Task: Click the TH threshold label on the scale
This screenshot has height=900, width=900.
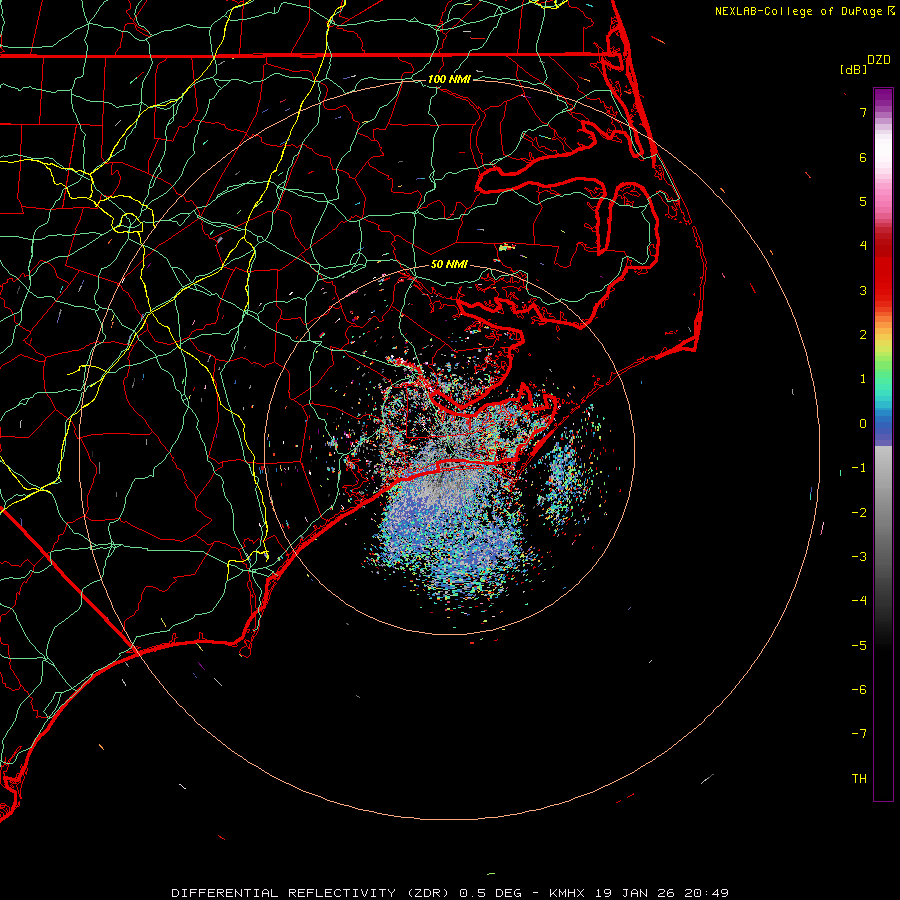Action: pyautogui.click(x=859, y=779)
